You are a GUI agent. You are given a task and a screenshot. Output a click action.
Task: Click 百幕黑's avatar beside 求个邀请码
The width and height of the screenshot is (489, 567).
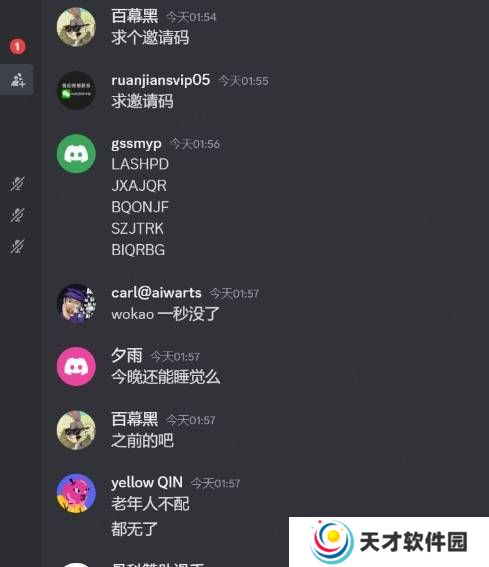(76, 27)
